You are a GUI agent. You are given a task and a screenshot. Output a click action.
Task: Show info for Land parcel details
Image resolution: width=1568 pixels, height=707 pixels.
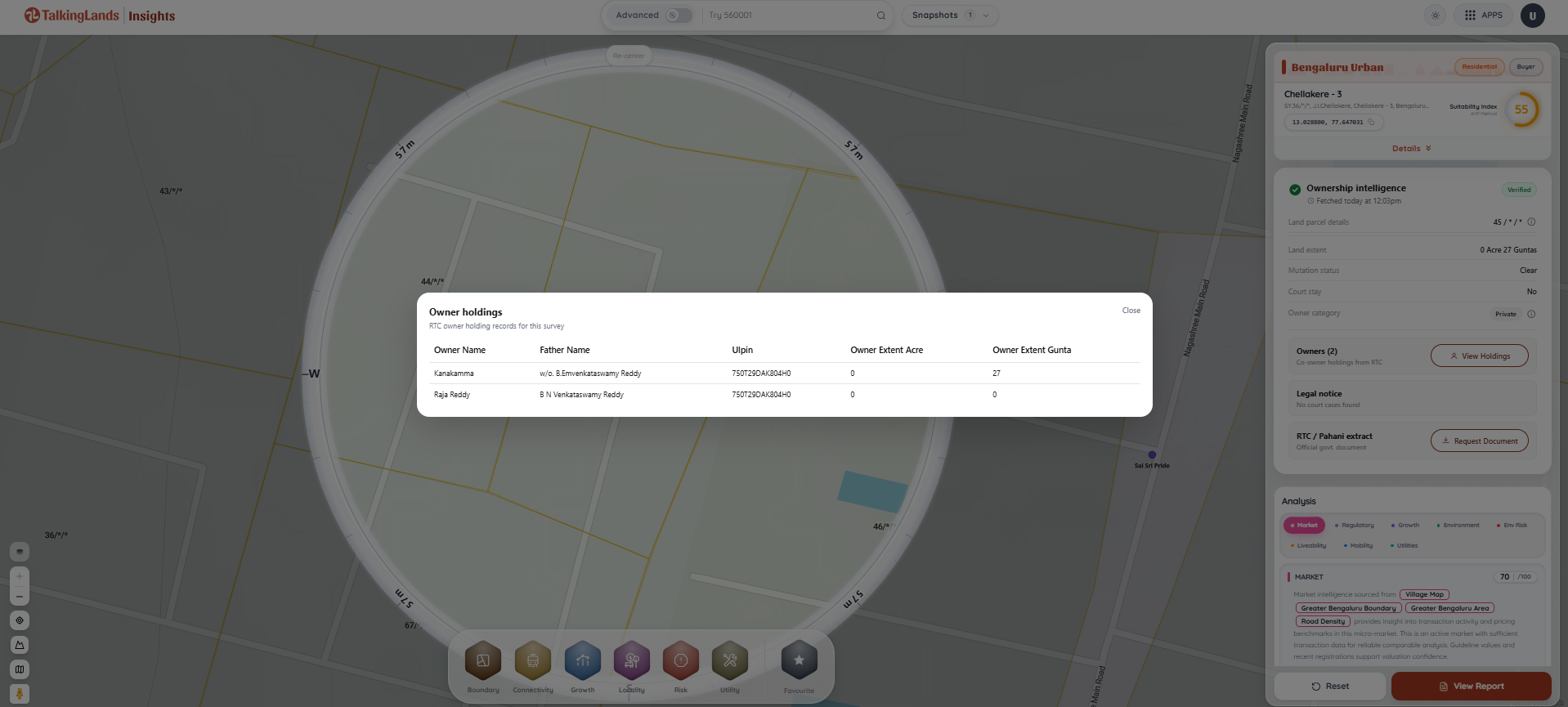[x=1531, y=222]
